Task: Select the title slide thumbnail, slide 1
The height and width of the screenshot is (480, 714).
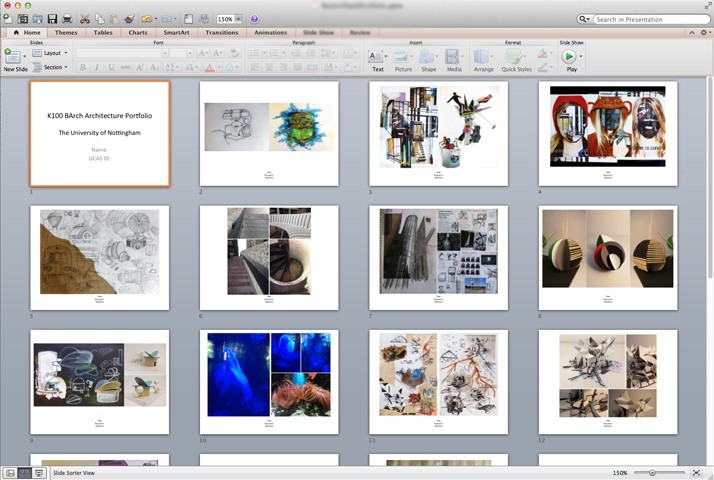Action: 100,134
